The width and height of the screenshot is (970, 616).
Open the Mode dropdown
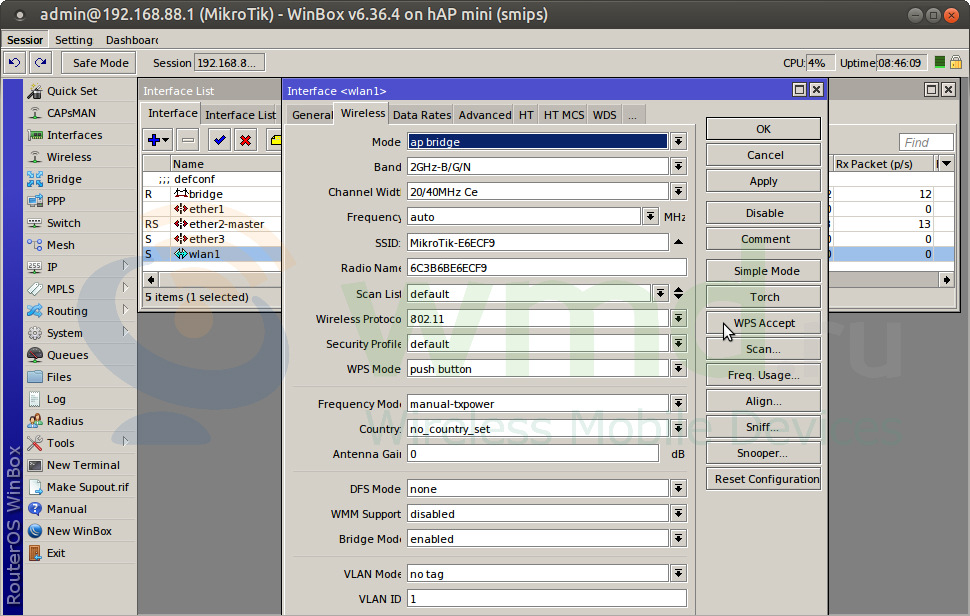pyautogui.click(x=679, y=141)
